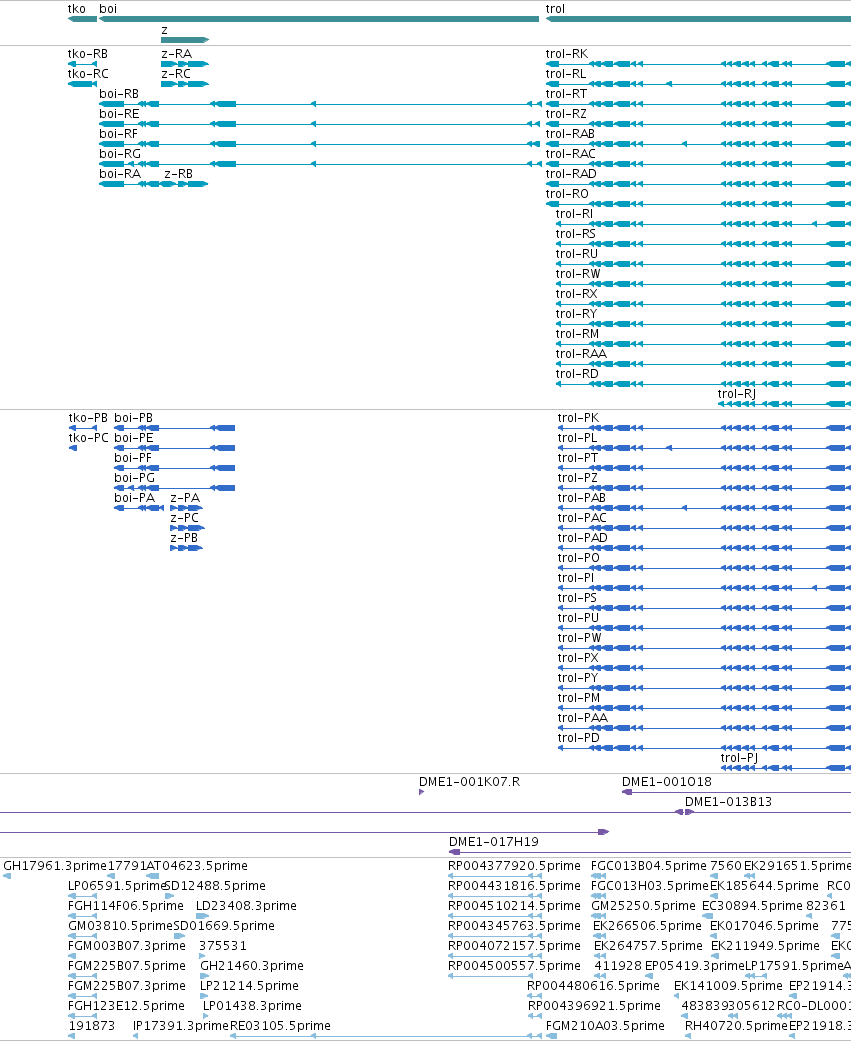Click the tko-RB transcript label
This screenshot has width=851, height=1041.
tap(88, 54)
